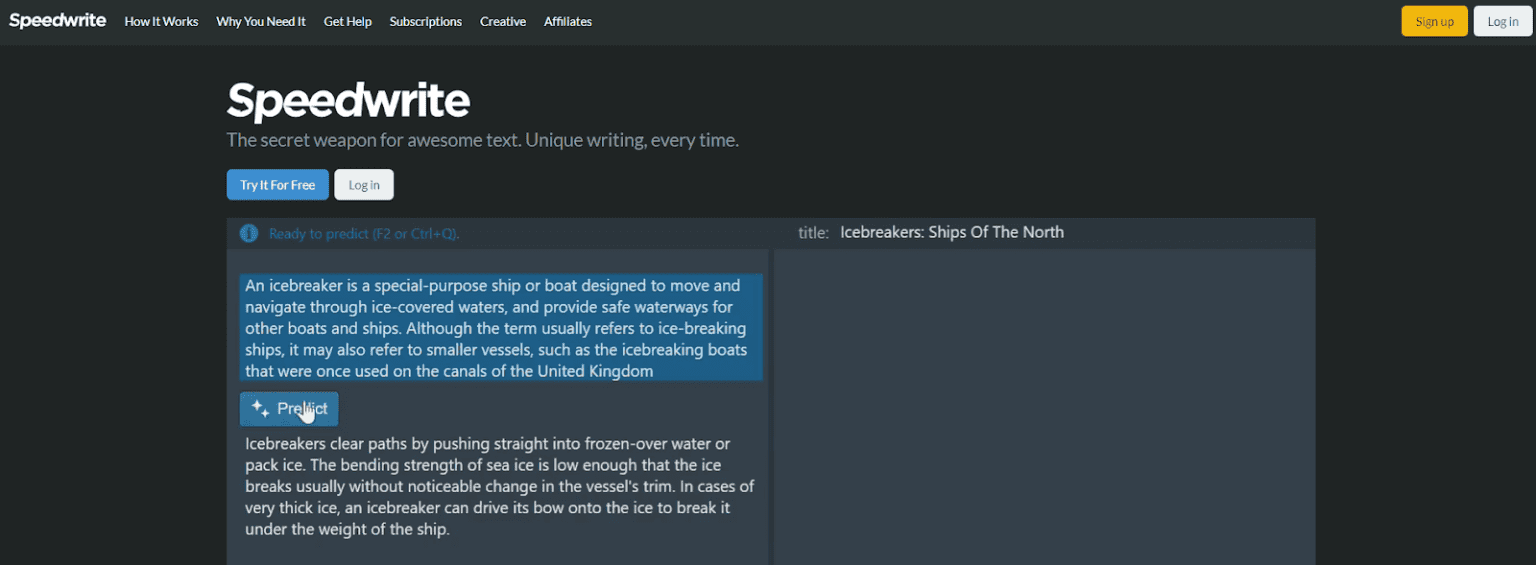
Task: Click the paragraph about icebreakers clearing paths
Action: (x=500, y=486)
